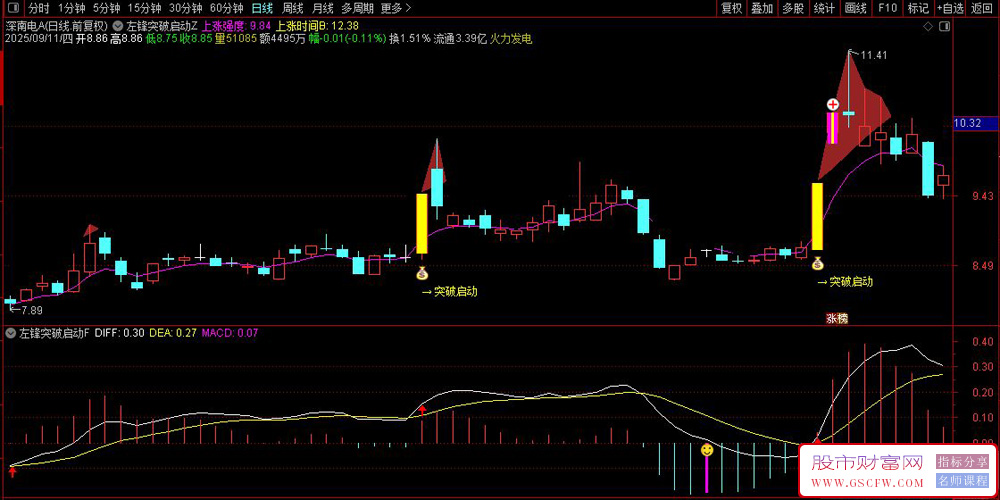
Task: Switch to 月线 monthly chart
Action: (322, 8)
